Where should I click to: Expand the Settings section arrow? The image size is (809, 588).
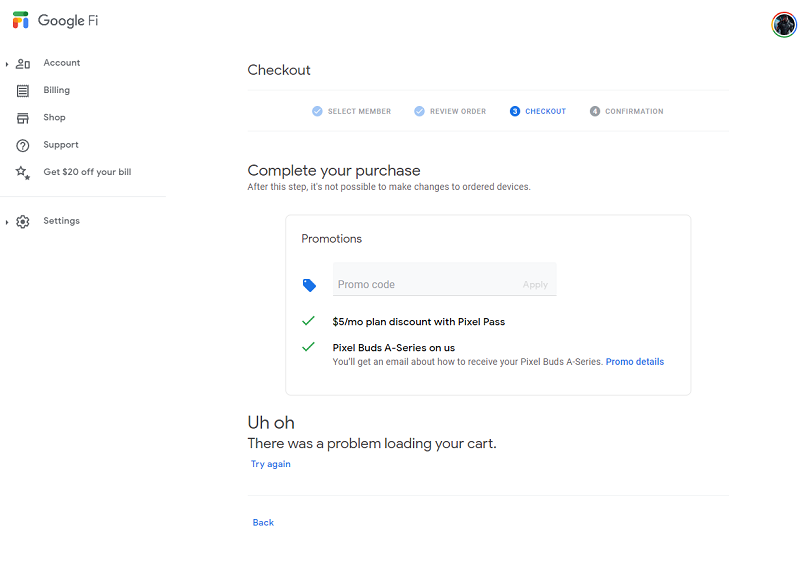tap(7, 222)
